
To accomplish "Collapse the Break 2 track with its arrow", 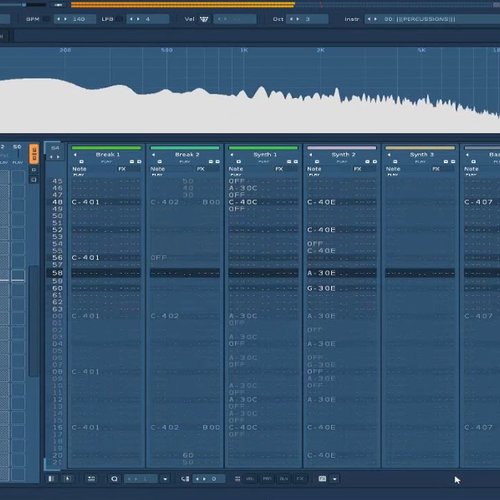I will click(x=154, y=155).
